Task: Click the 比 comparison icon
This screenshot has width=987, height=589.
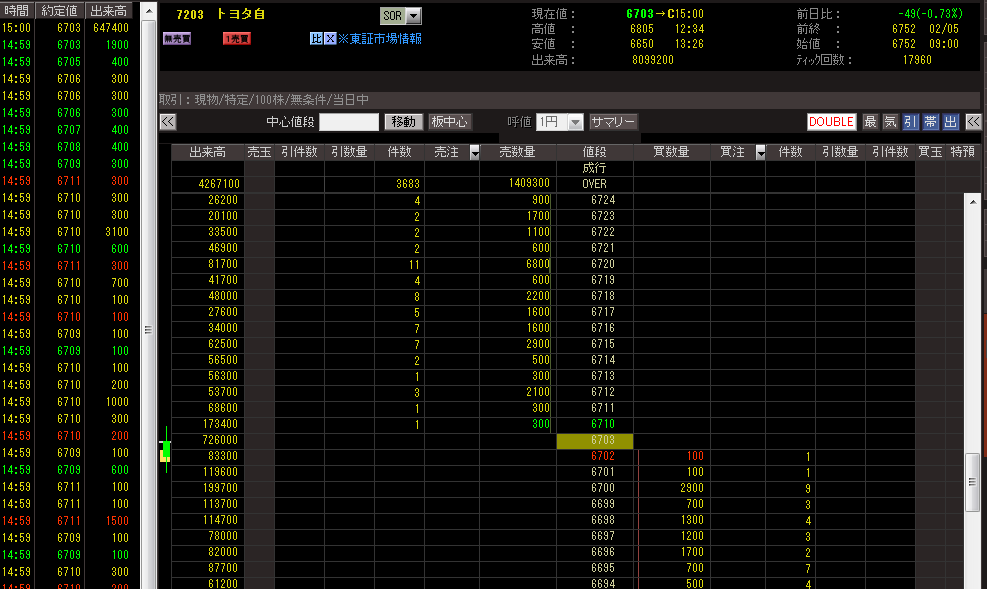Action: 316,38
